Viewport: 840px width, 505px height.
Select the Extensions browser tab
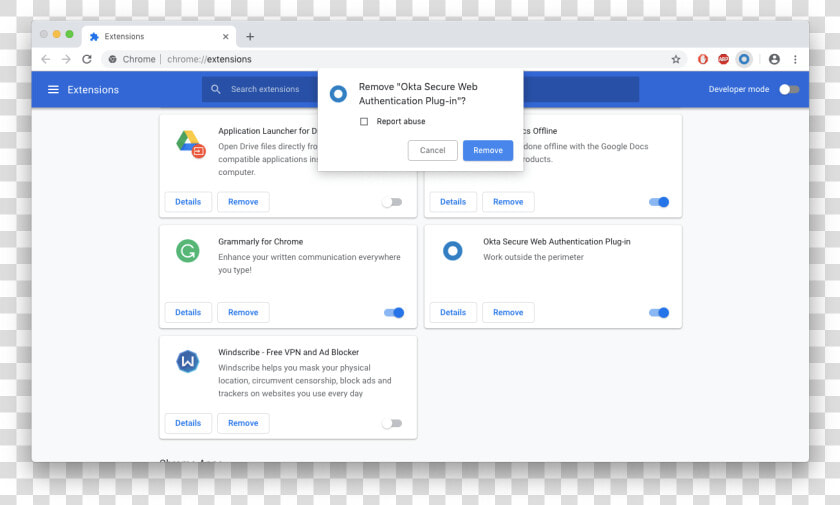tap(159, 36)
